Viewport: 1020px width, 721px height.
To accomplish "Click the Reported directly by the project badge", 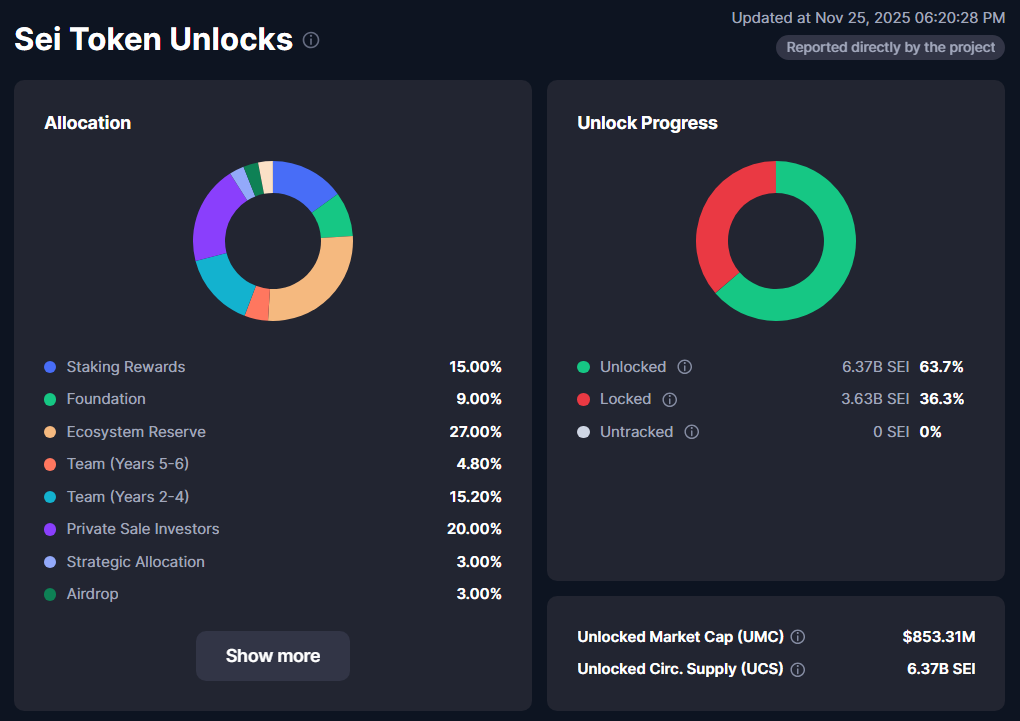I will pos(889,47).
